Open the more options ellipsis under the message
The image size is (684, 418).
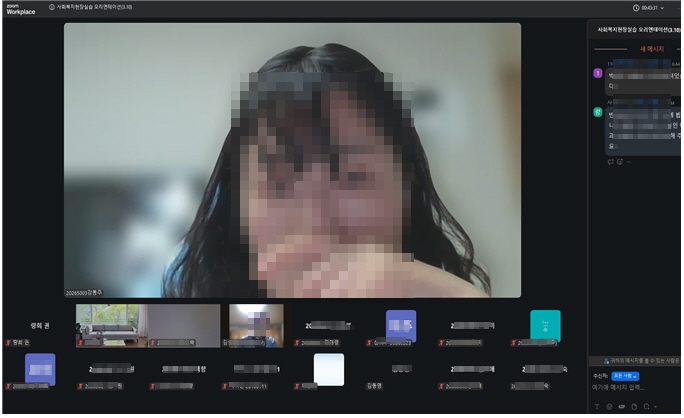pyautogui.click(x=629, y=161)
